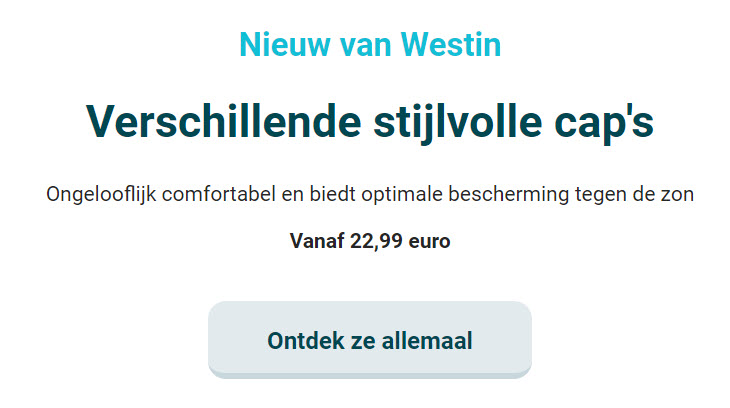The image size is (730, 408).
Task: Click the word 'Verschillende' in the headline
Action: [x=224, y=122]
